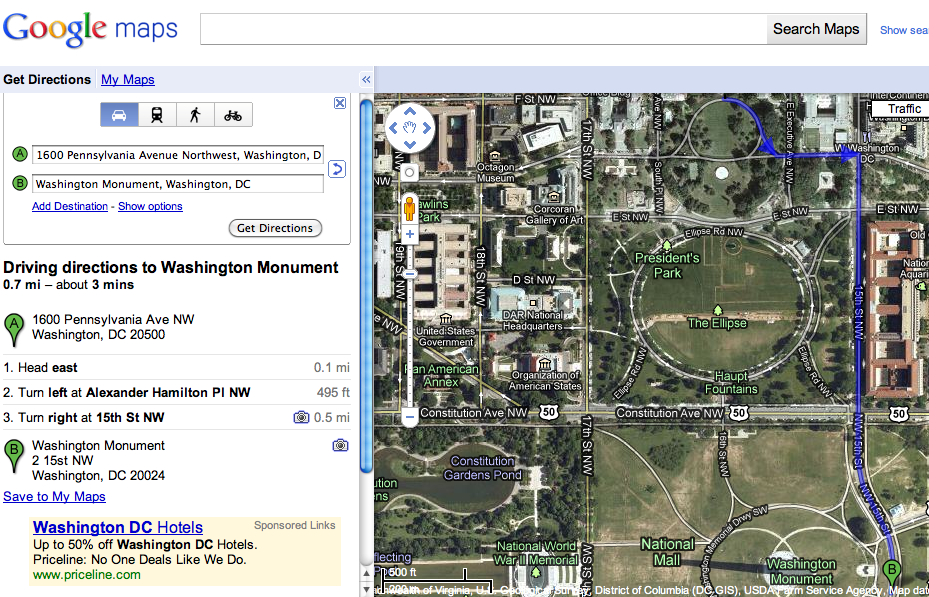
Task: Click President's Park map label
Action: 667,265
